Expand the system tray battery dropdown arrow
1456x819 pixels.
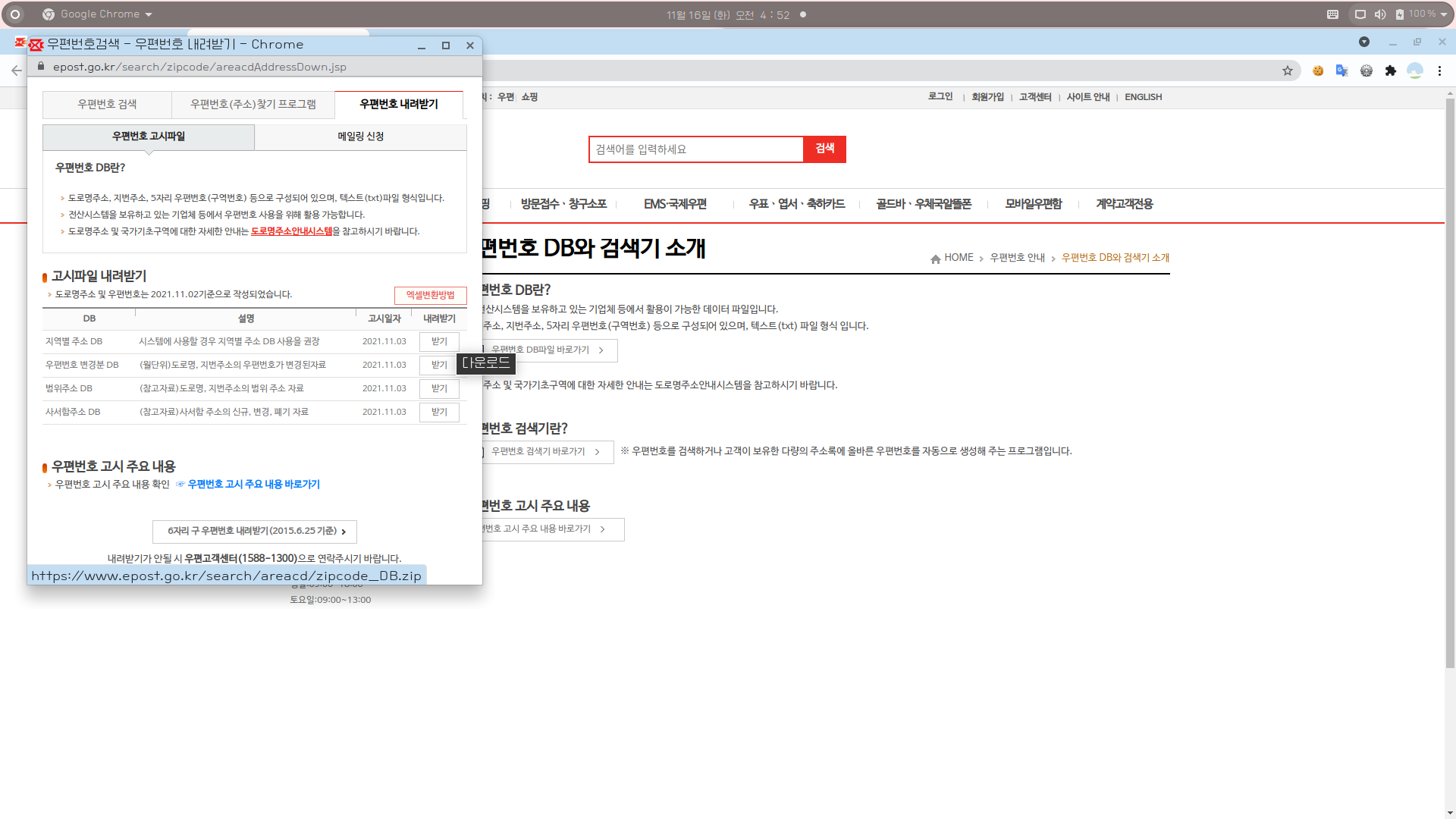[1444, 14]
